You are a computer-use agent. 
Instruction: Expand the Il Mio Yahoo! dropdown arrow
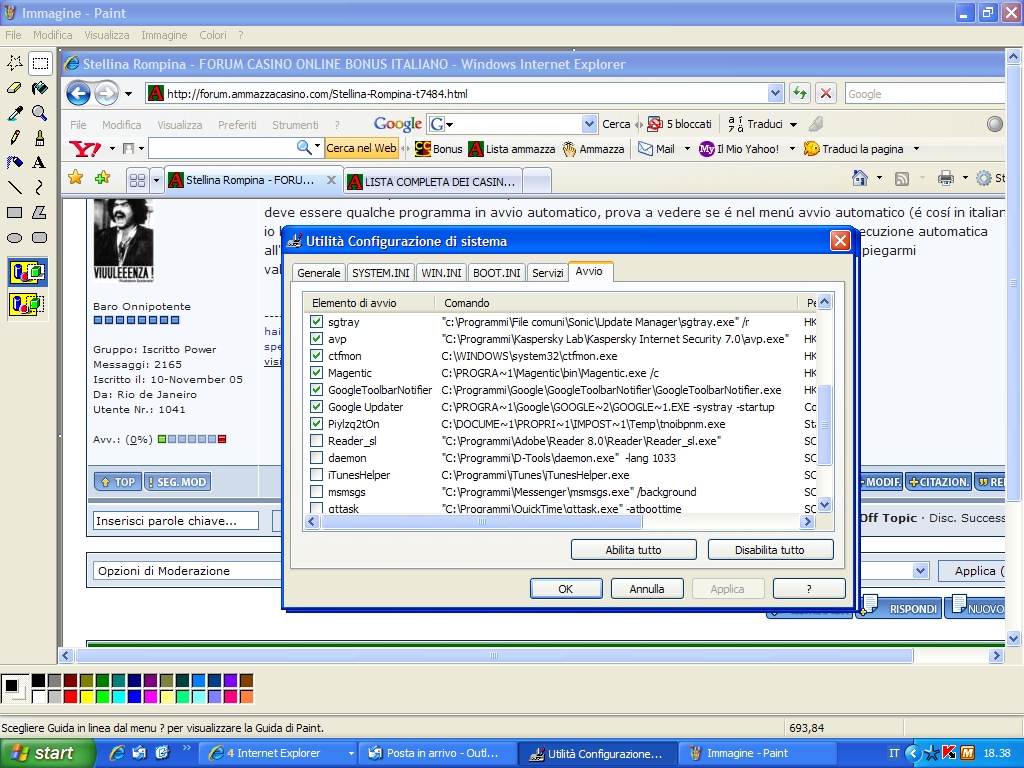792,149
